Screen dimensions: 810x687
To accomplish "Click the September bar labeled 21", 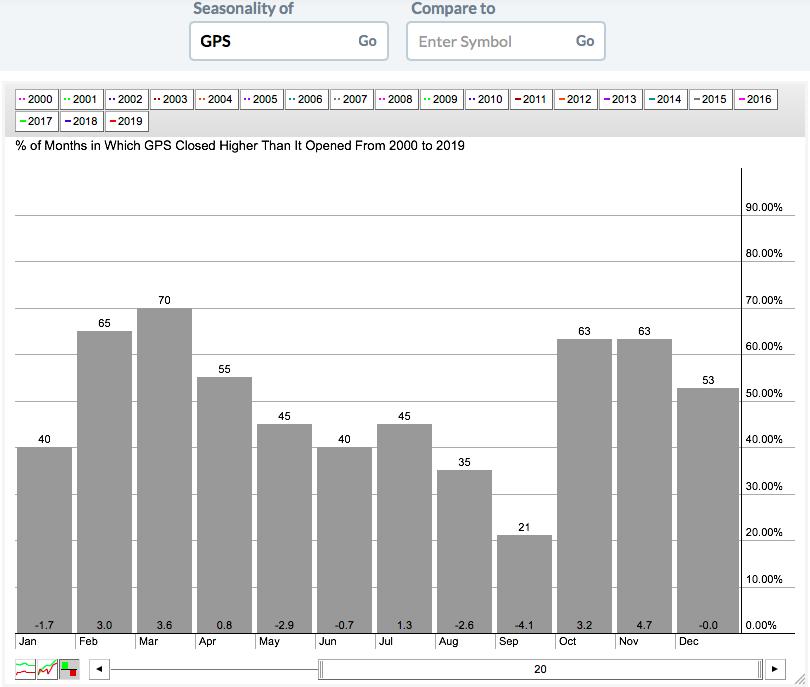I will 524,584.
